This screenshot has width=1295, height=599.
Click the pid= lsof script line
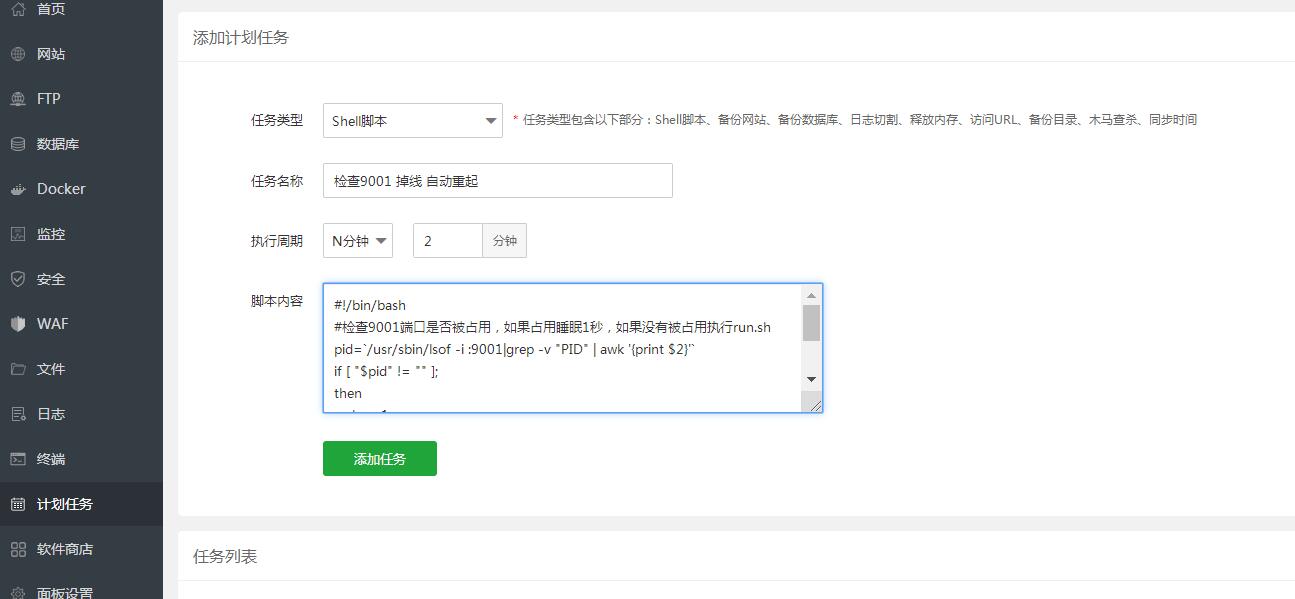pyautogui.click(x=516, y=349)
